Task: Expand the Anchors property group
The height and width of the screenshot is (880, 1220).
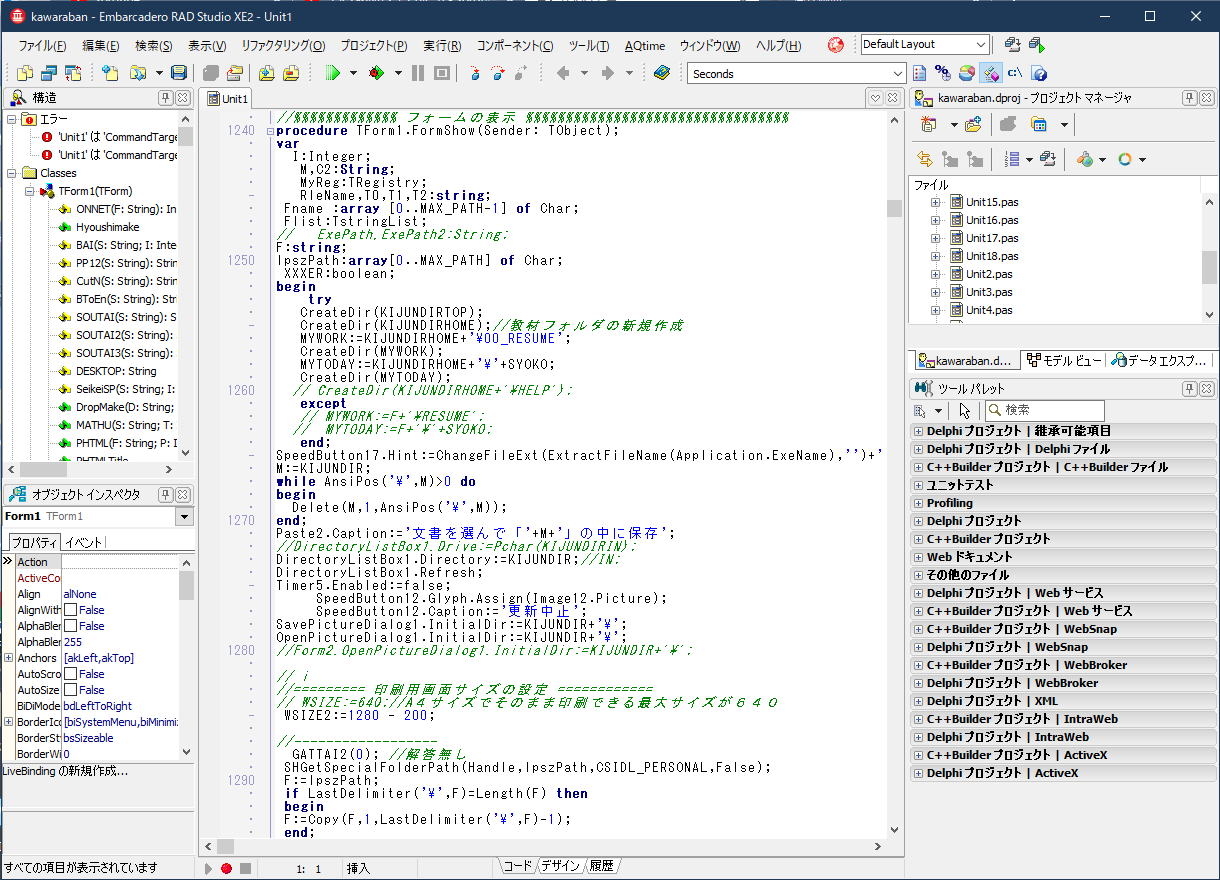Action: pyautogui.click(x=8, y=658)
